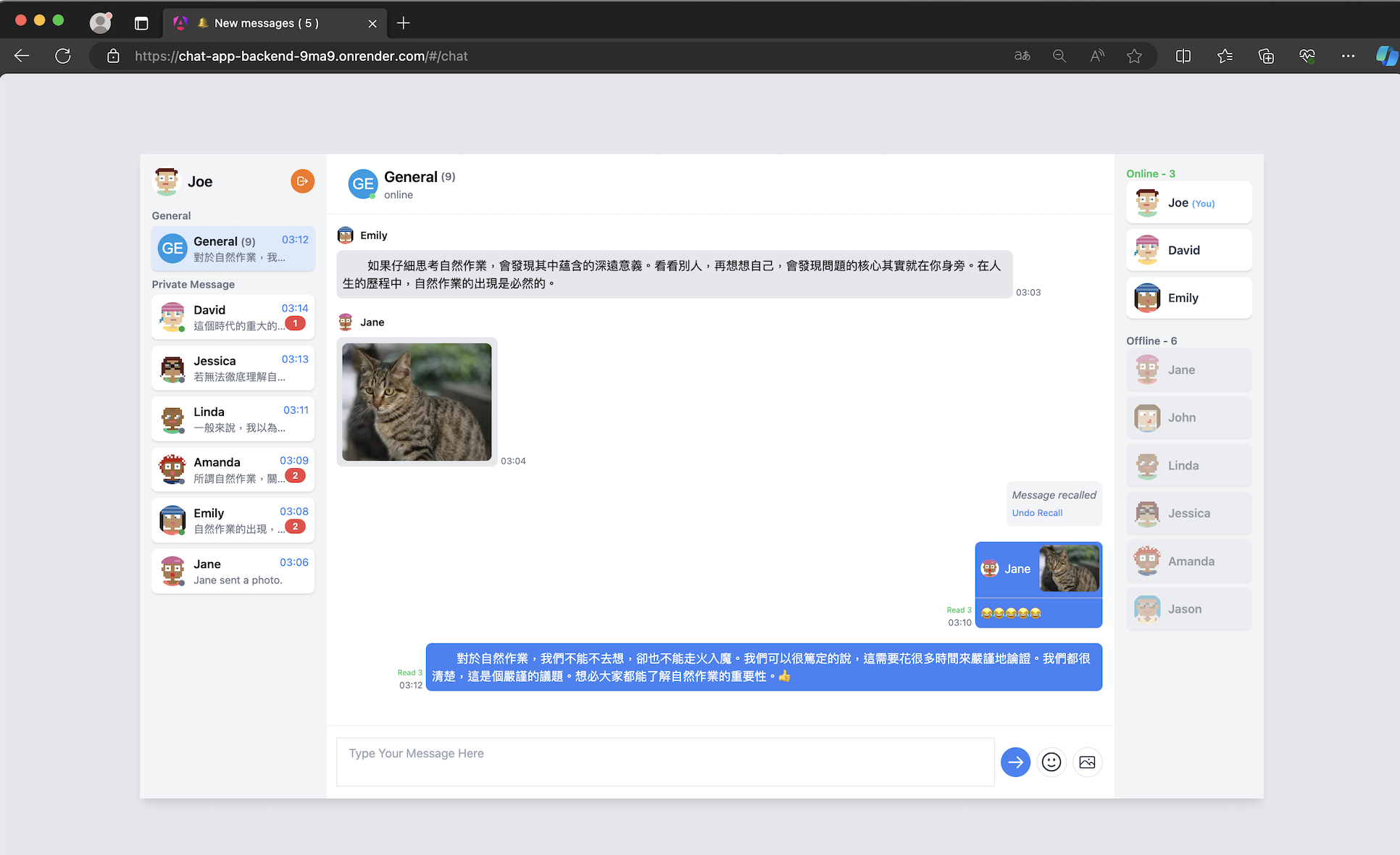
Task: Open browser settings and more ellipsis menu
Action: (1348, 56)
